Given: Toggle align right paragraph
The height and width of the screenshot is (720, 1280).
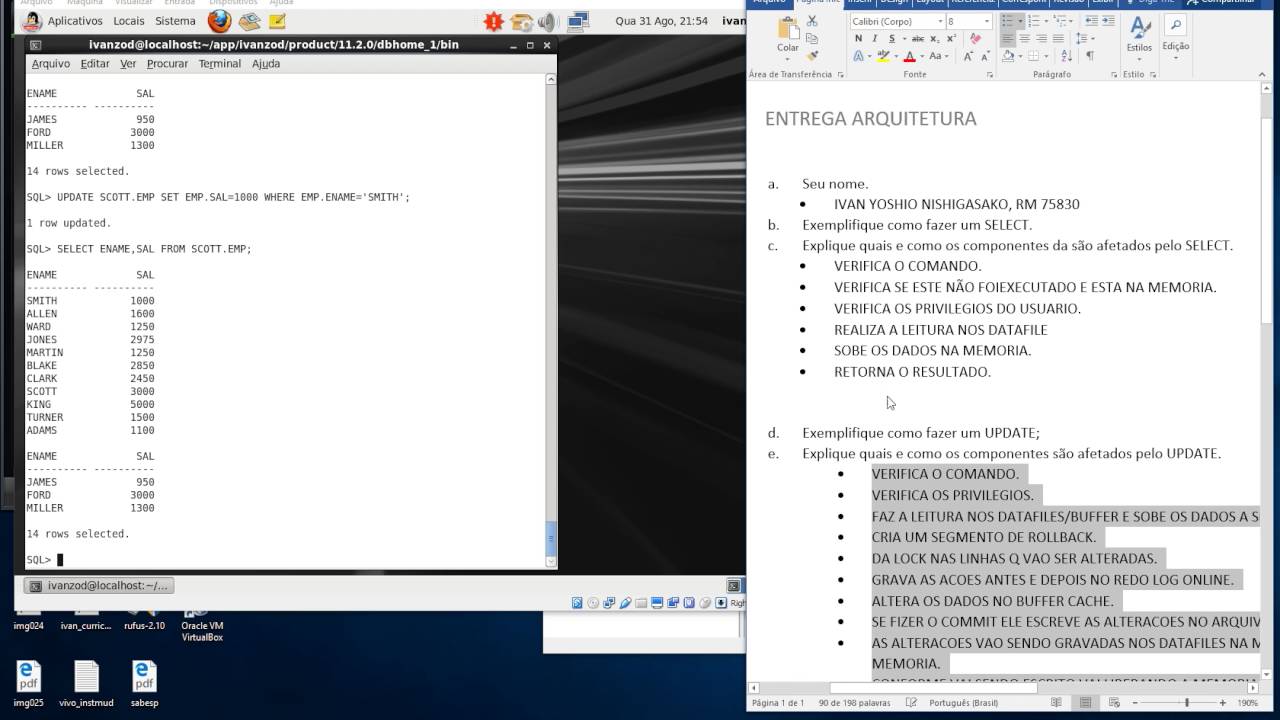Looking at the screenshot, I should pos(1041,38).
